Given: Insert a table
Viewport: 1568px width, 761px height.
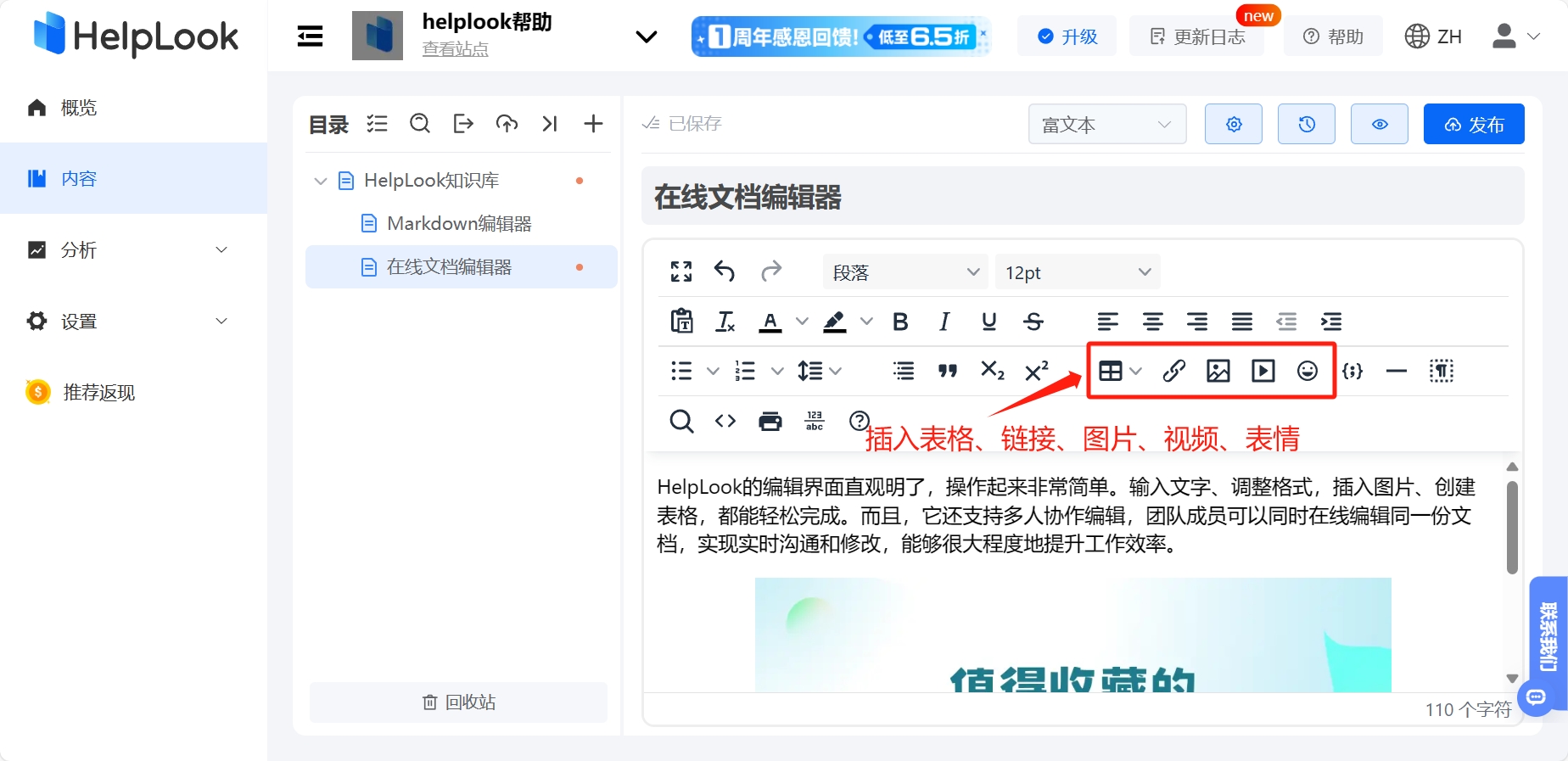Looking at the screenshot, I should point(1110,371).
